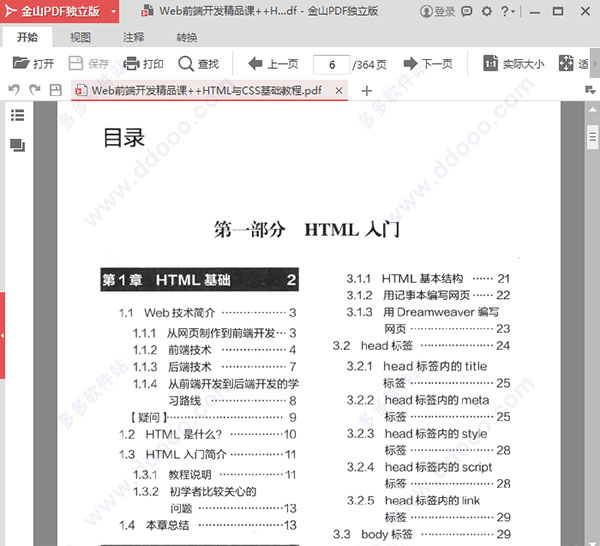Click the 第1章 HTML基础 chapter heading

point(199,280)
